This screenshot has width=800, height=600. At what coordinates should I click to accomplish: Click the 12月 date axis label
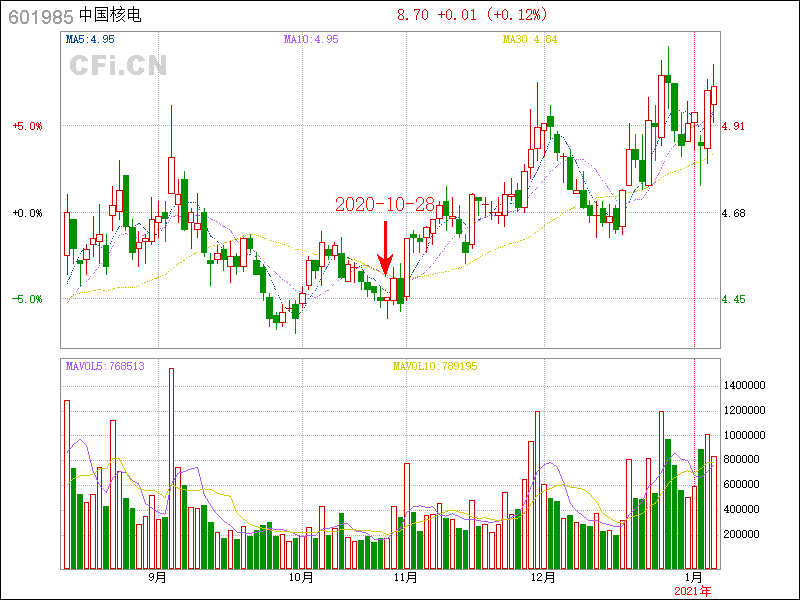click(x=543, y=577)
